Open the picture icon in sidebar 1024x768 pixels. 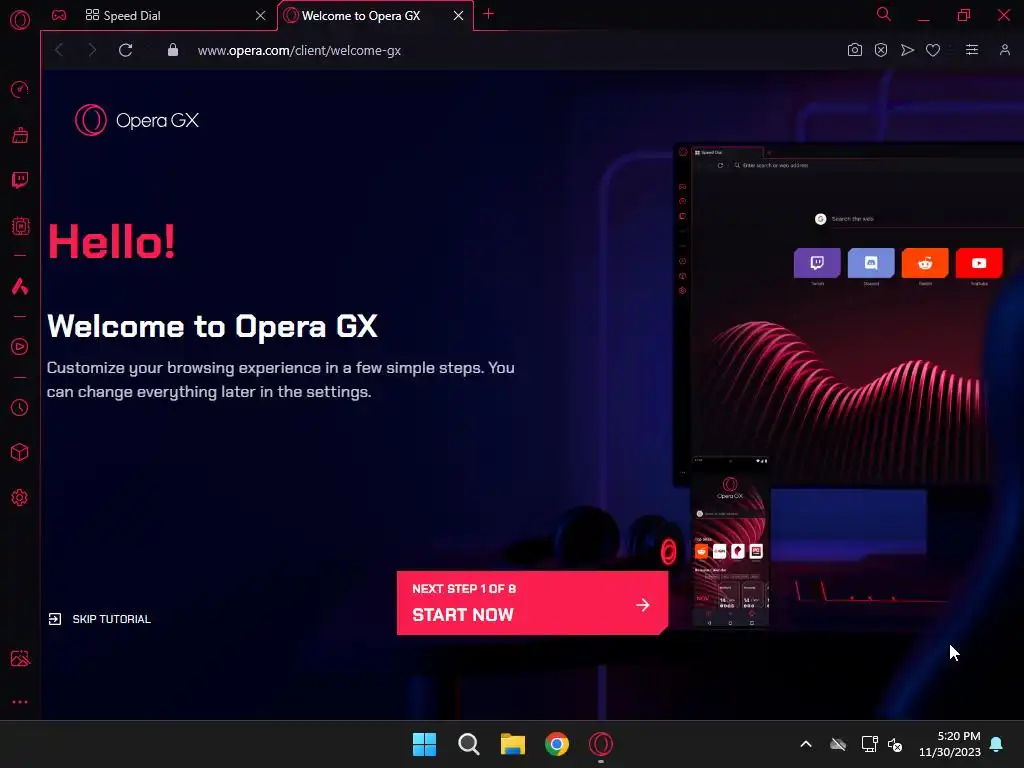(20, 658)
